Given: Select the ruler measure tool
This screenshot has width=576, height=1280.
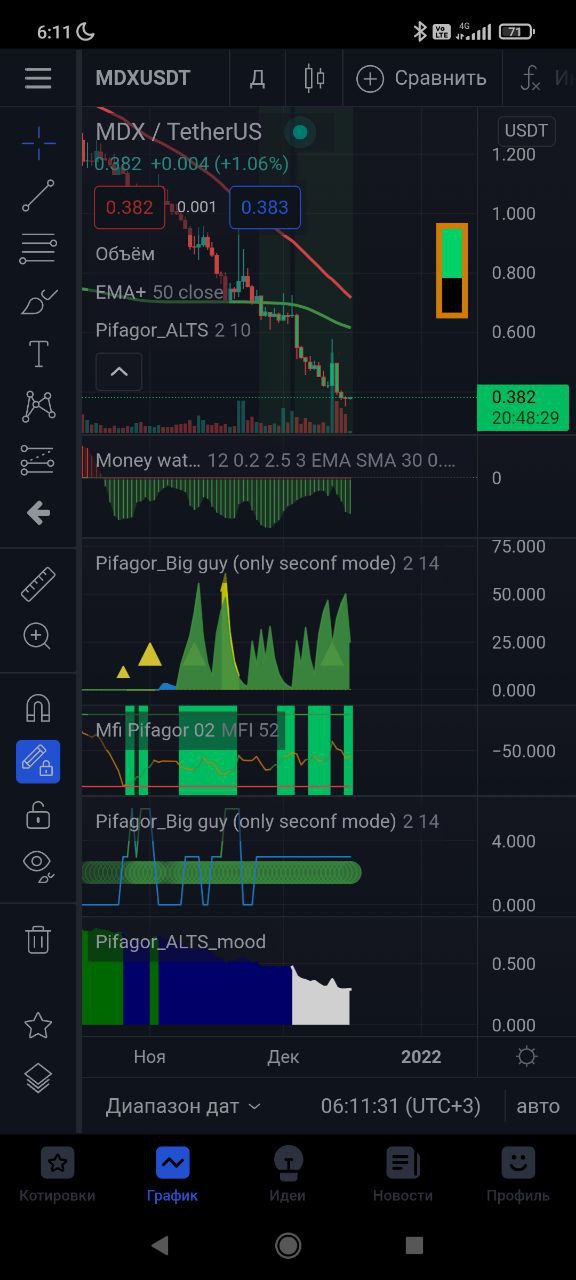Looking at the screenshot, I should click(38, 584).
